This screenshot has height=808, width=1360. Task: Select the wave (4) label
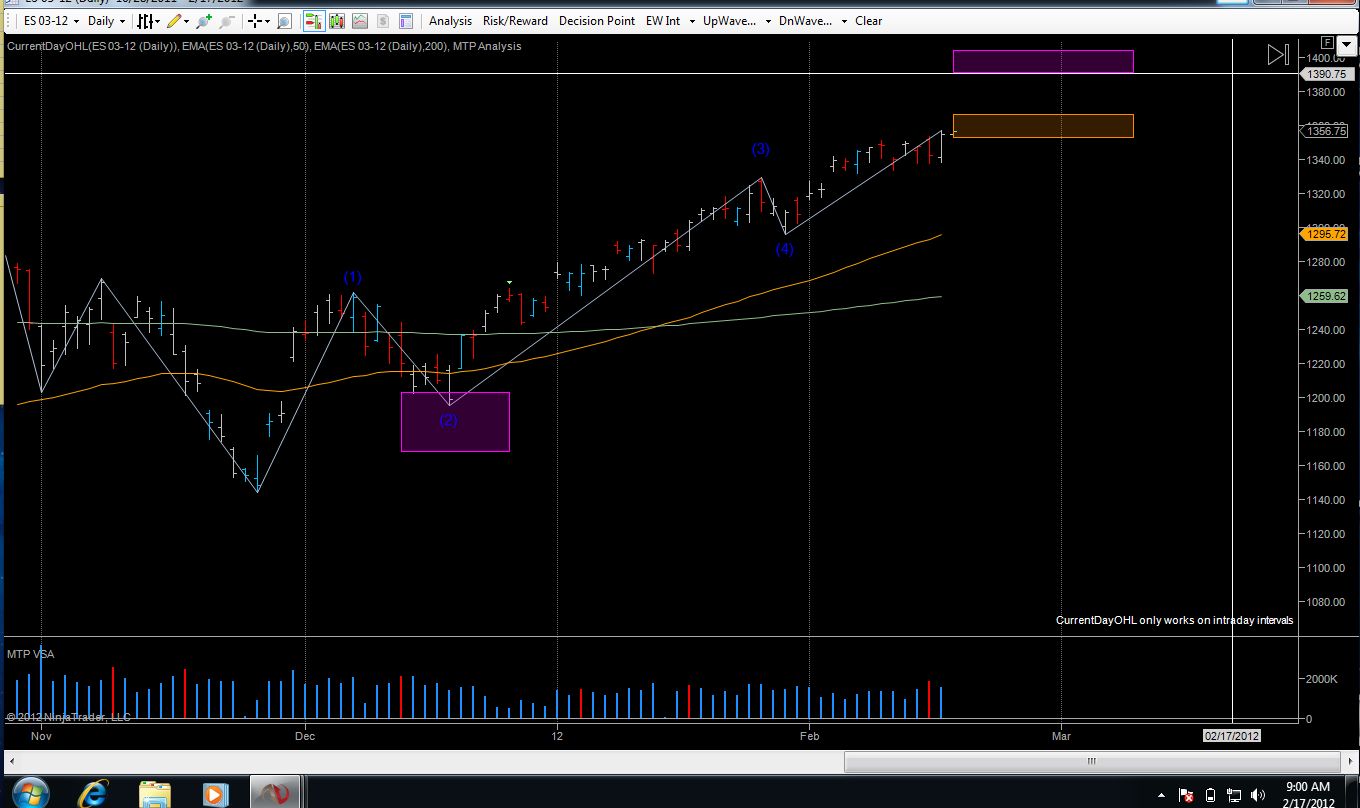pos(784,249)
